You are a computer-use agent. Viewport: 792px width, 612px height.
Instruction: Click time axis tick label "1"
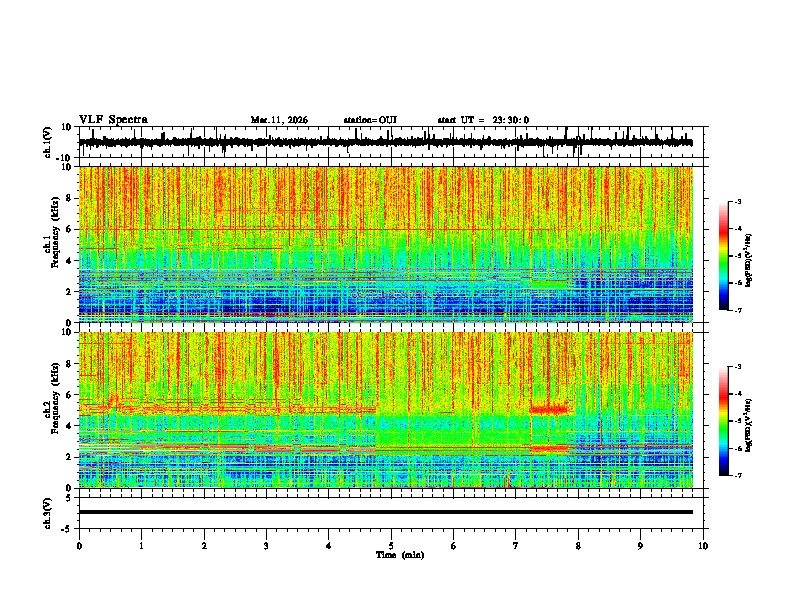(x=141, y=546)
